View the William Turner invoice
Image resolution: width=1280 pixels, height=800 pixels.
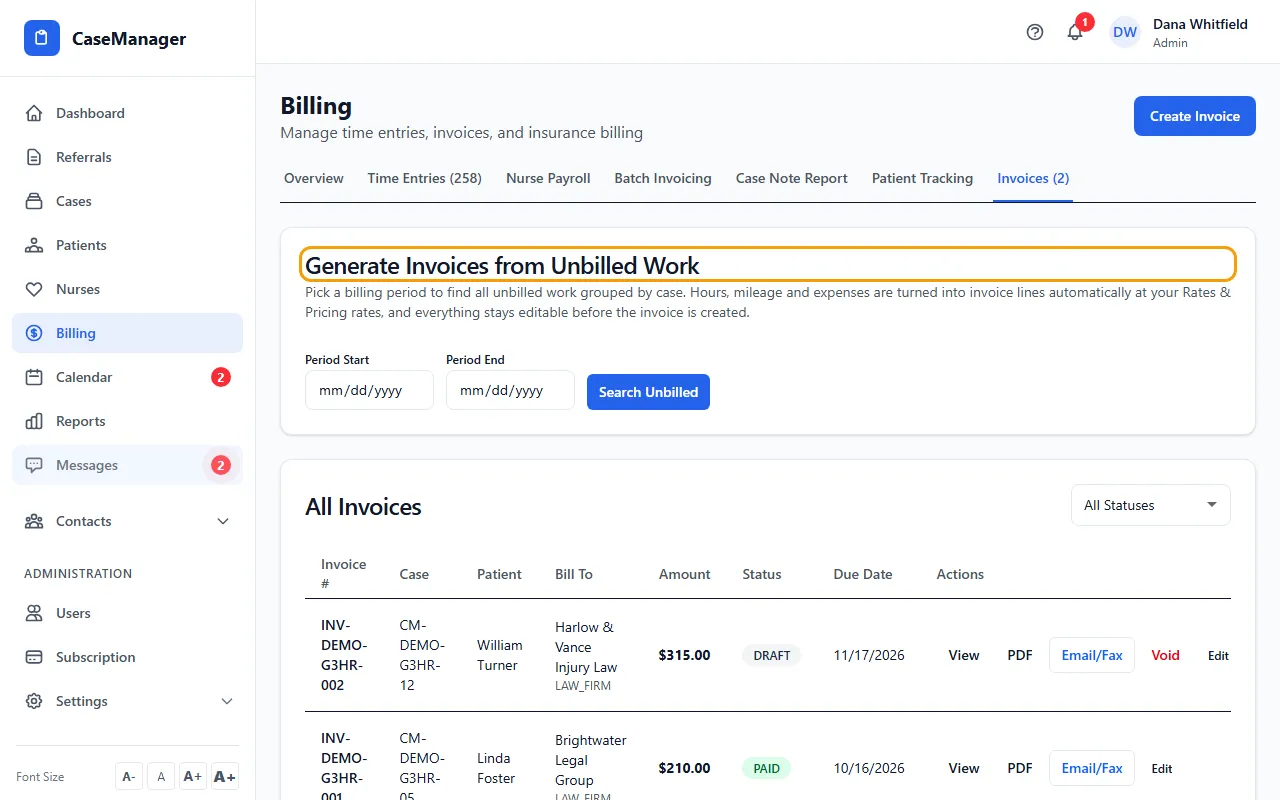point(964,655)
